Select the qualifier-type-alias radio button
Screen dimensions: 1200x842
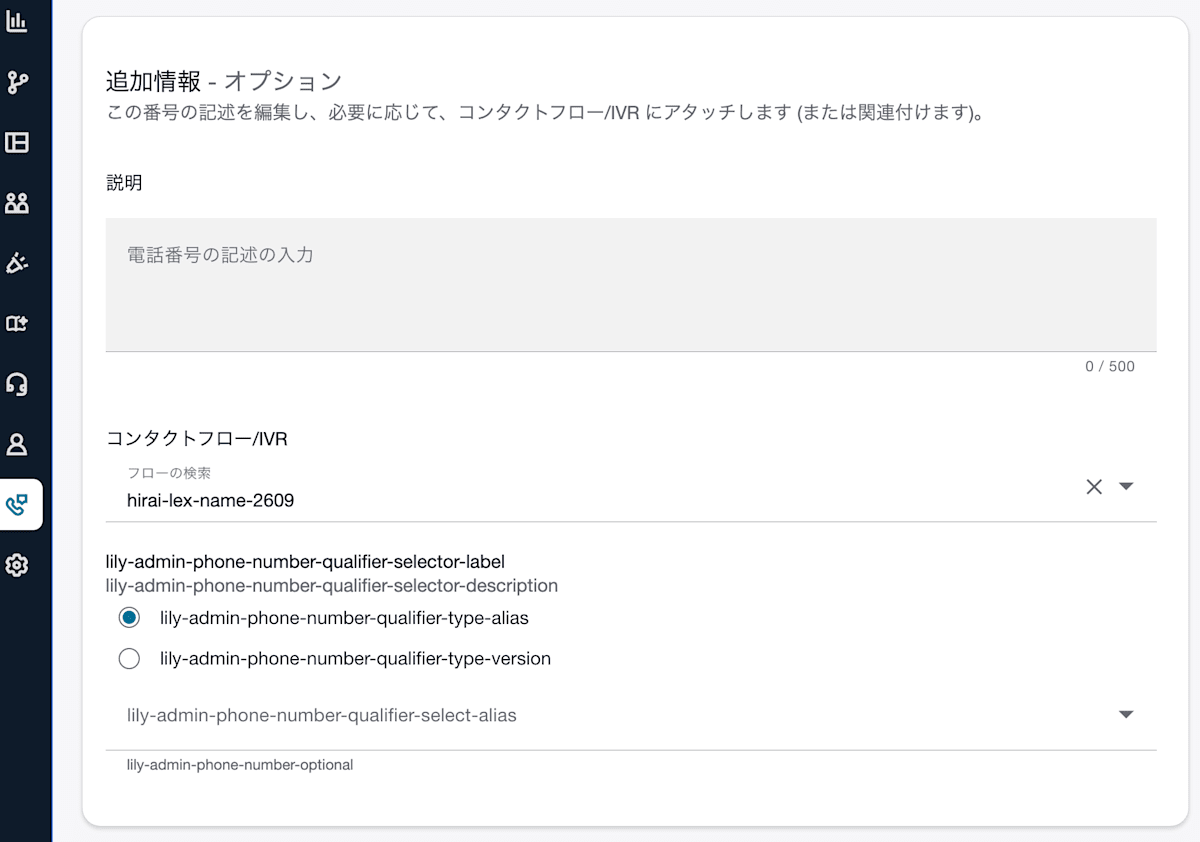click(129, 618)
